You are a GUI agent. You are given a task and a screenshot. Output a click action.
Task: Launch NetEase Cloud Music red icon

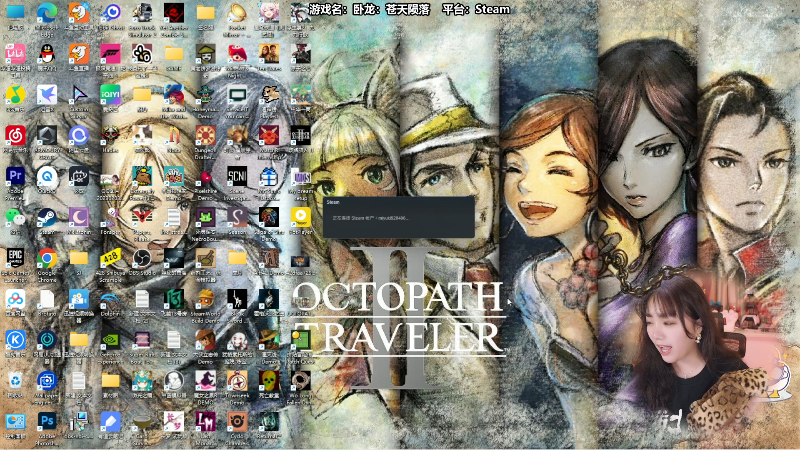15,136
